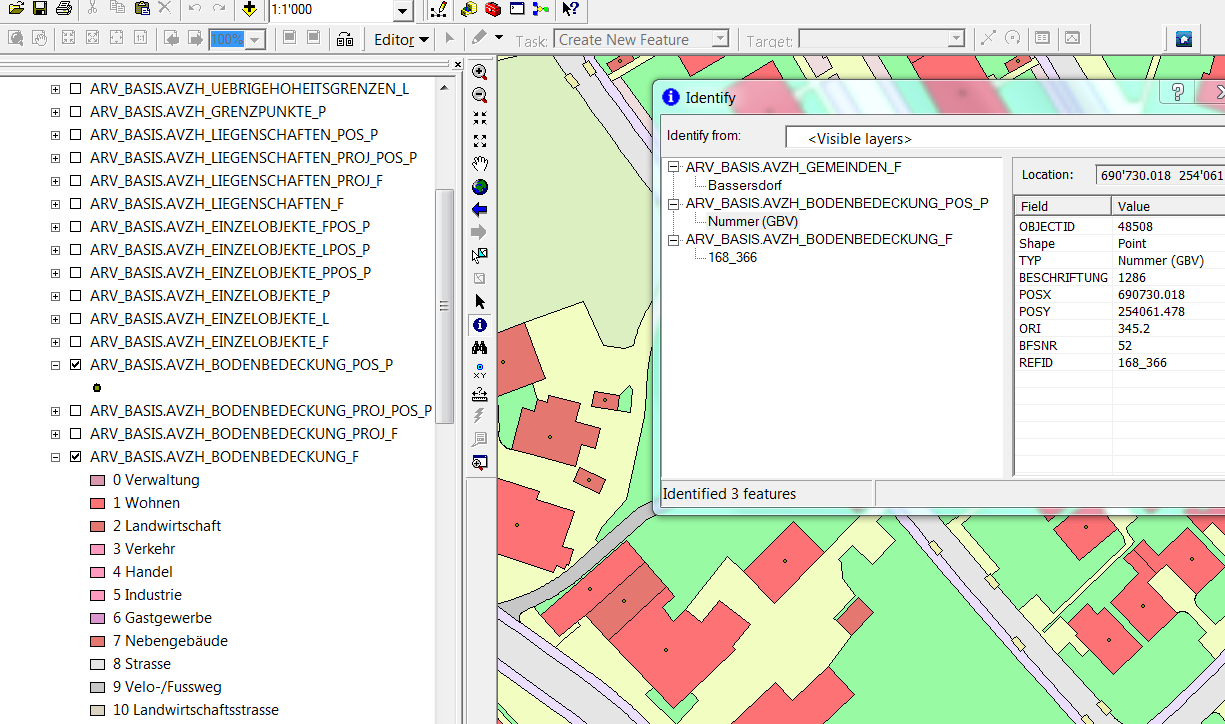
Task: Select the 168_366 identified feature
Action: tap(732, 257)
